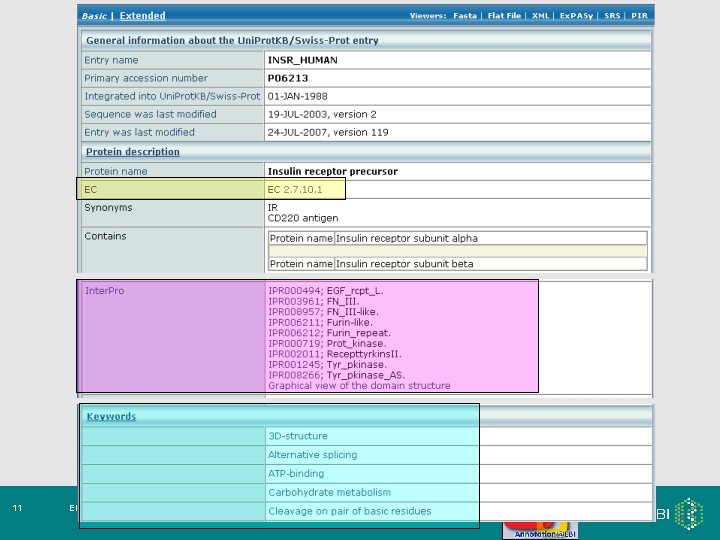The image size is (720, 540).
Task: Open Graphical view of the domain structure
Action: [359, 386]
